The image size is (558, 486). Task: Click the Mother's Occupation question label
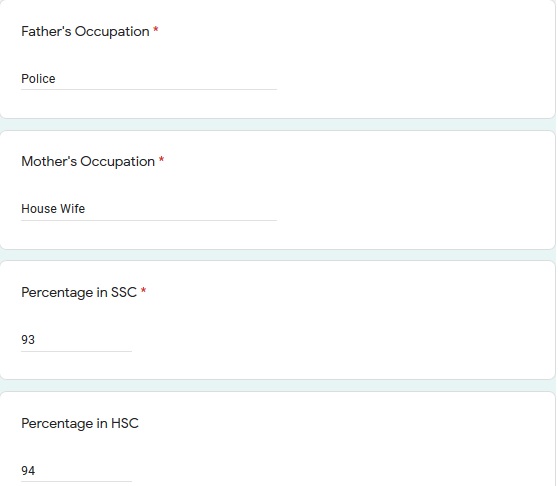tap(88, 162)
